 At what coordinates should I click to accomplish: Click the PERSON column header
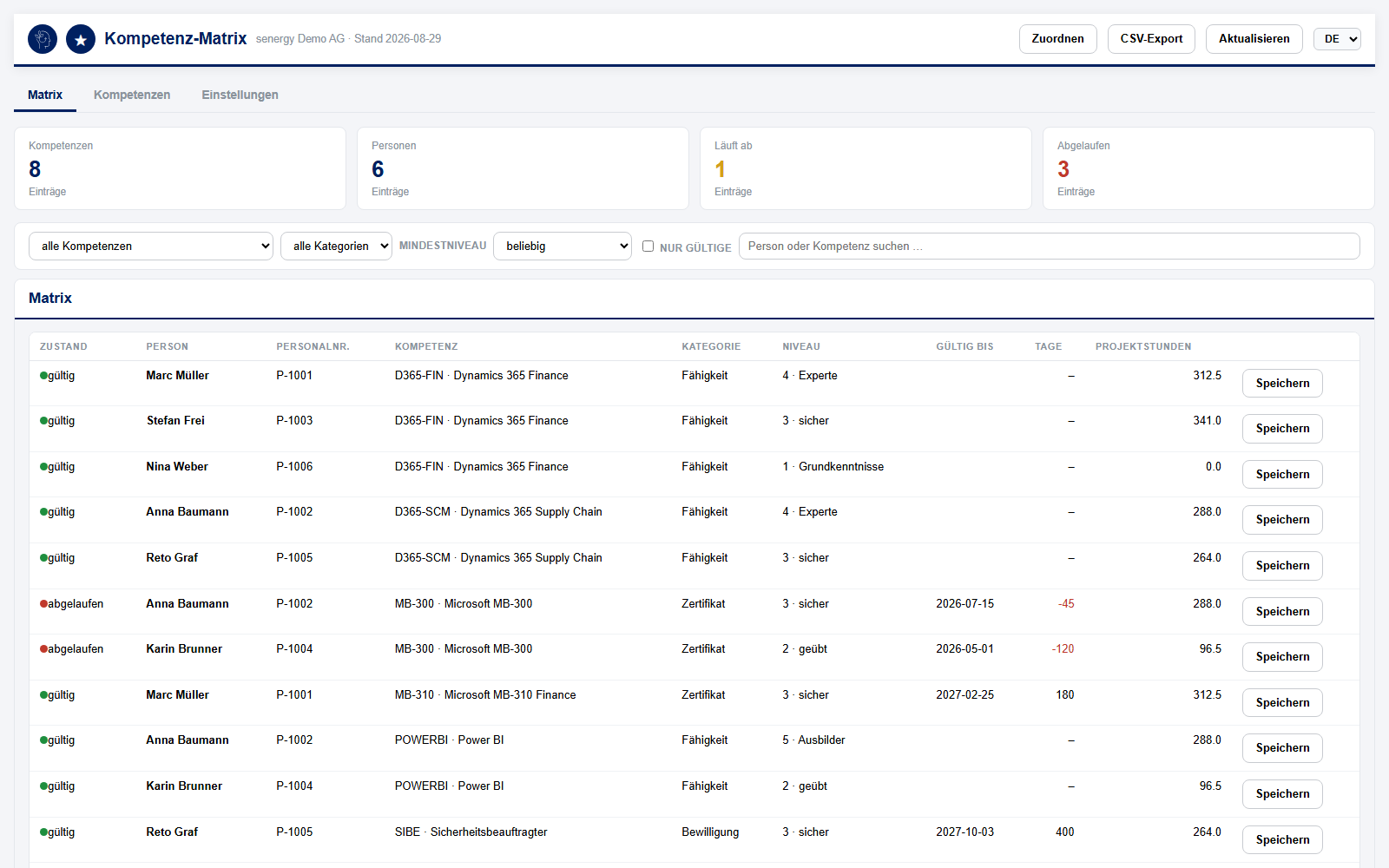point(167,346)
